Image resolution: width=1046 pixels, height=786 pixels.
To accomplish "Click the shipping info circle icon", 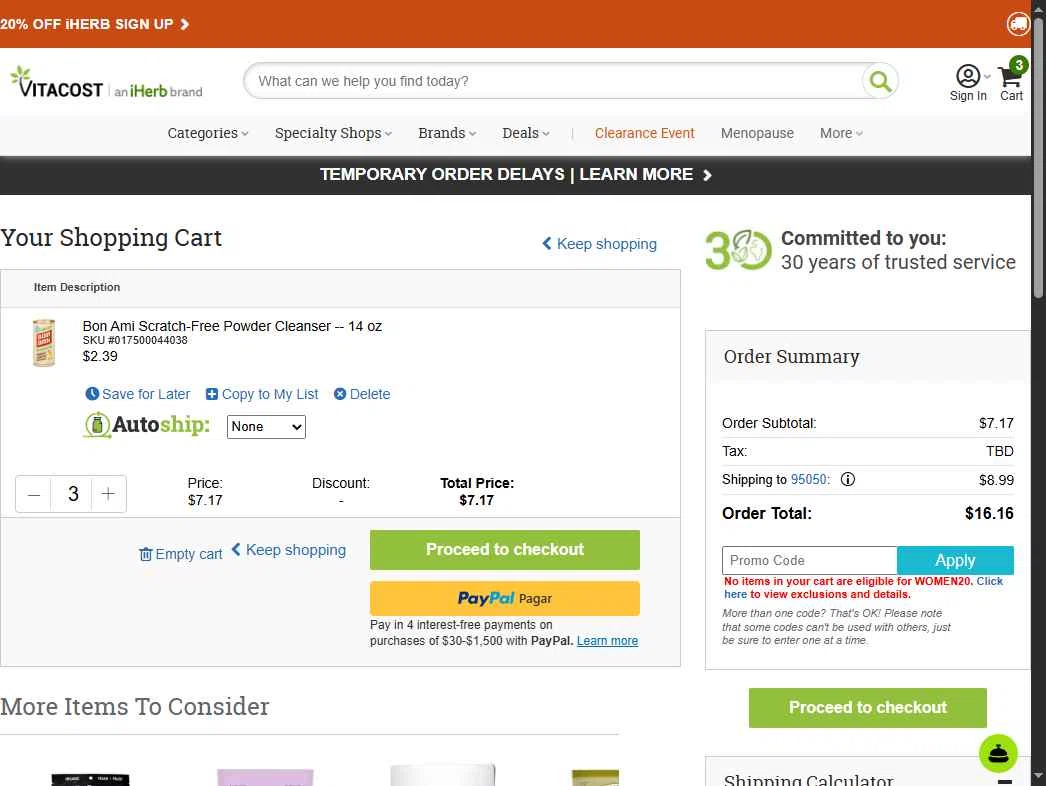I will pos(847,480).
